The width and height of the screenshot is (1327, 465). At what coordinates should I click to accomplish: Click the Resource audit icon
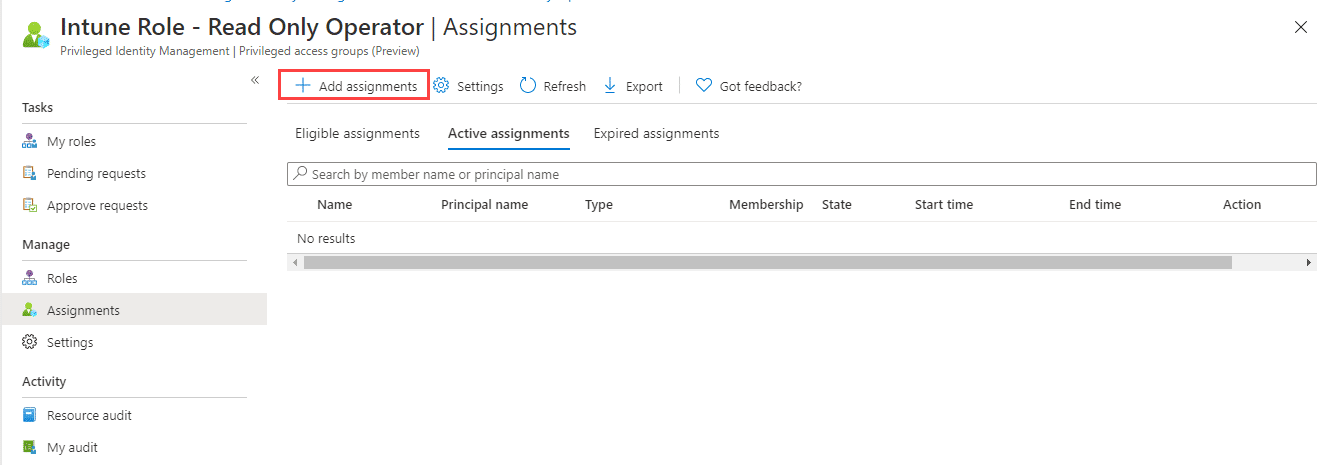coord(29,416)
